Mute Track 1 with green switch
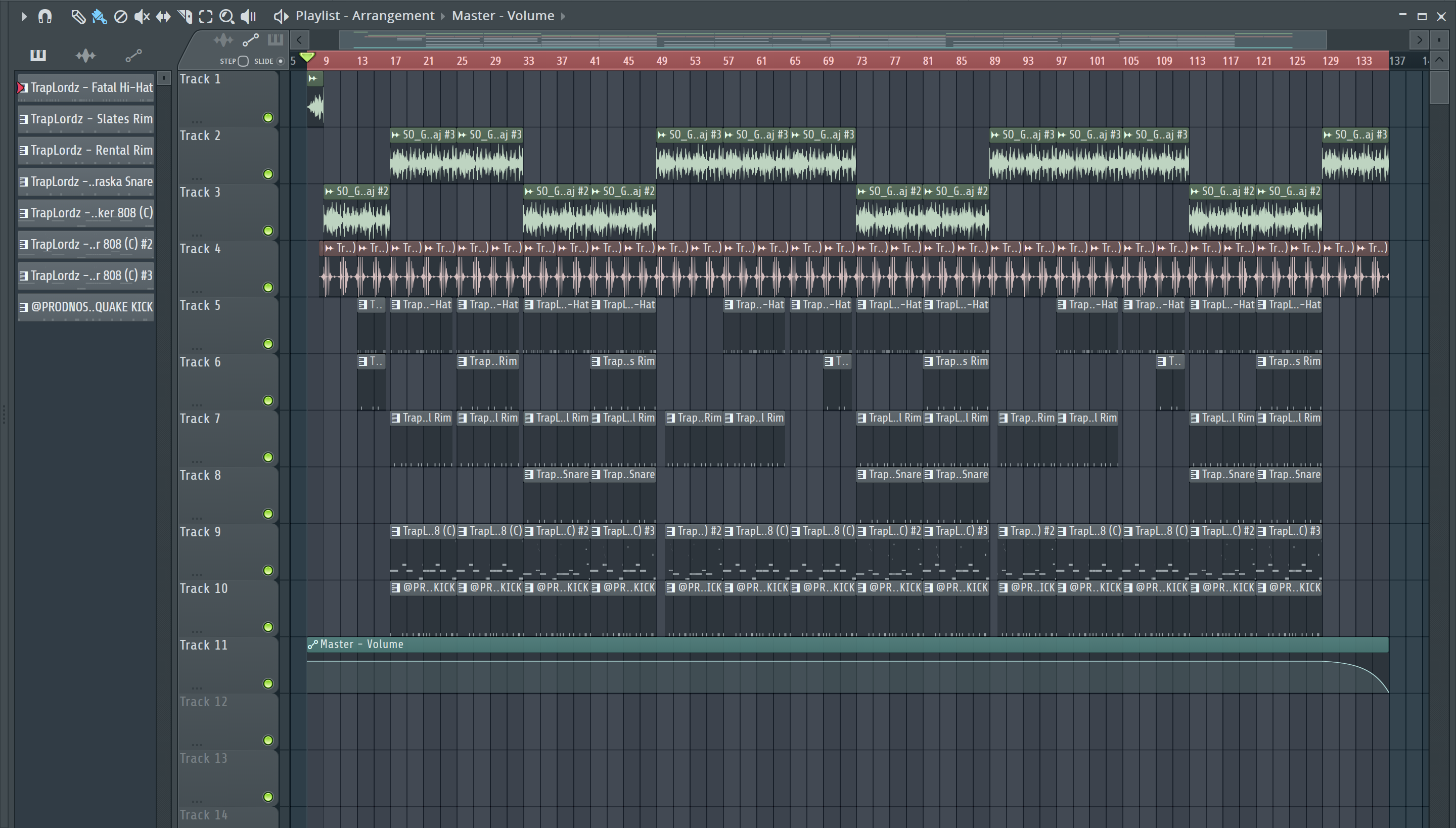Viewport: 1456px width, 828px height. coord(268,118)
